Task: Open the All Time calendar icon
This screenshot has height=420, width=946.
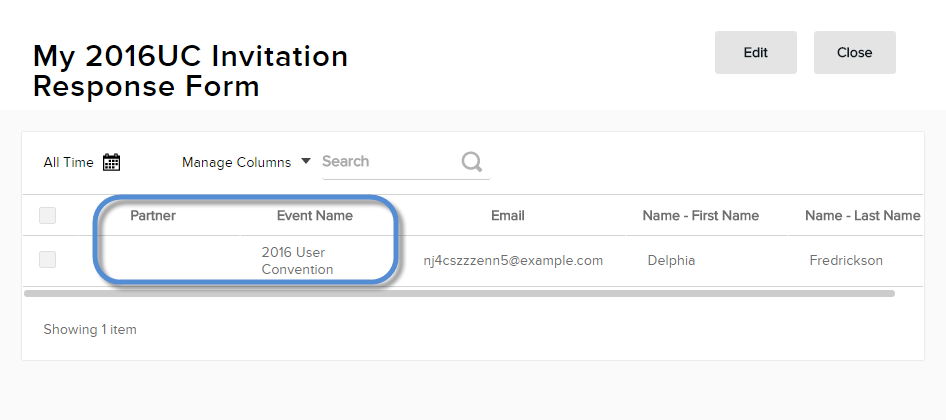Action: [x=112, y=162]
